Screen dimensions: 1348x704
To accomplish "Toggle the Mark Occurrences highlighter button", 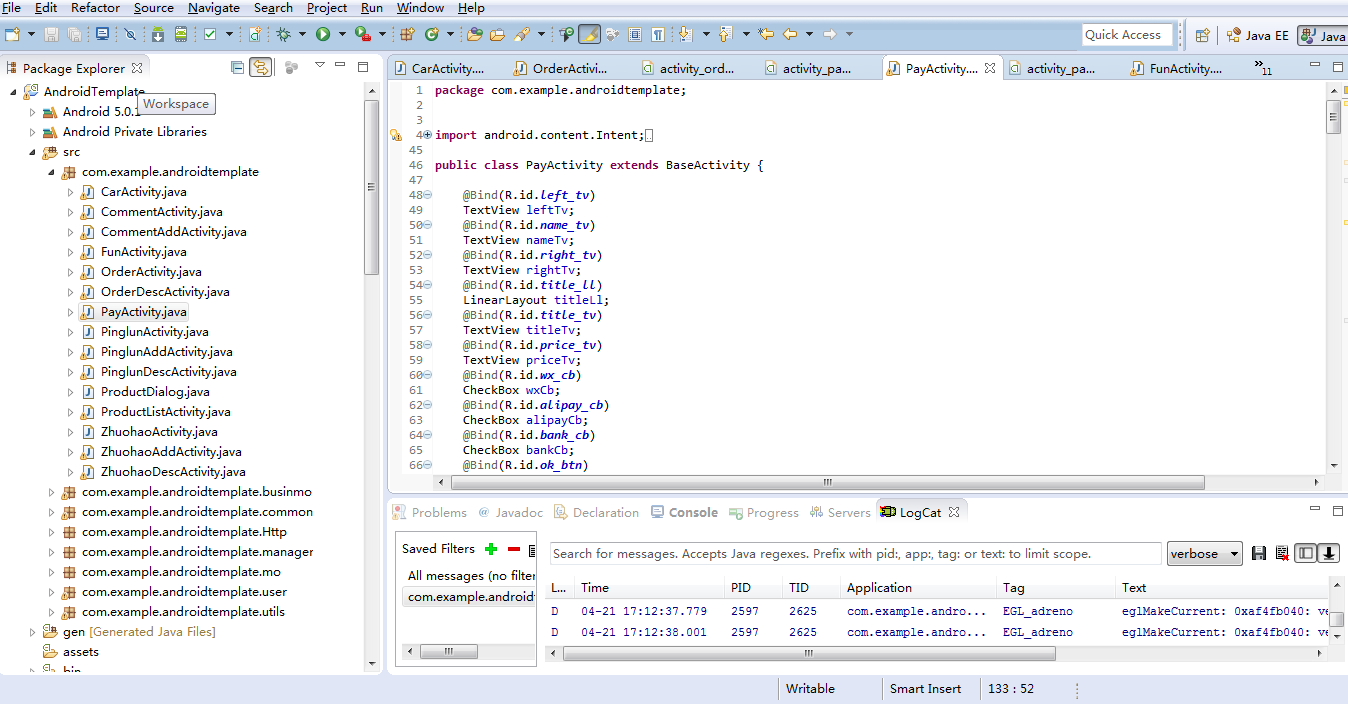I will pyautogui.click(x=589, y=34).
